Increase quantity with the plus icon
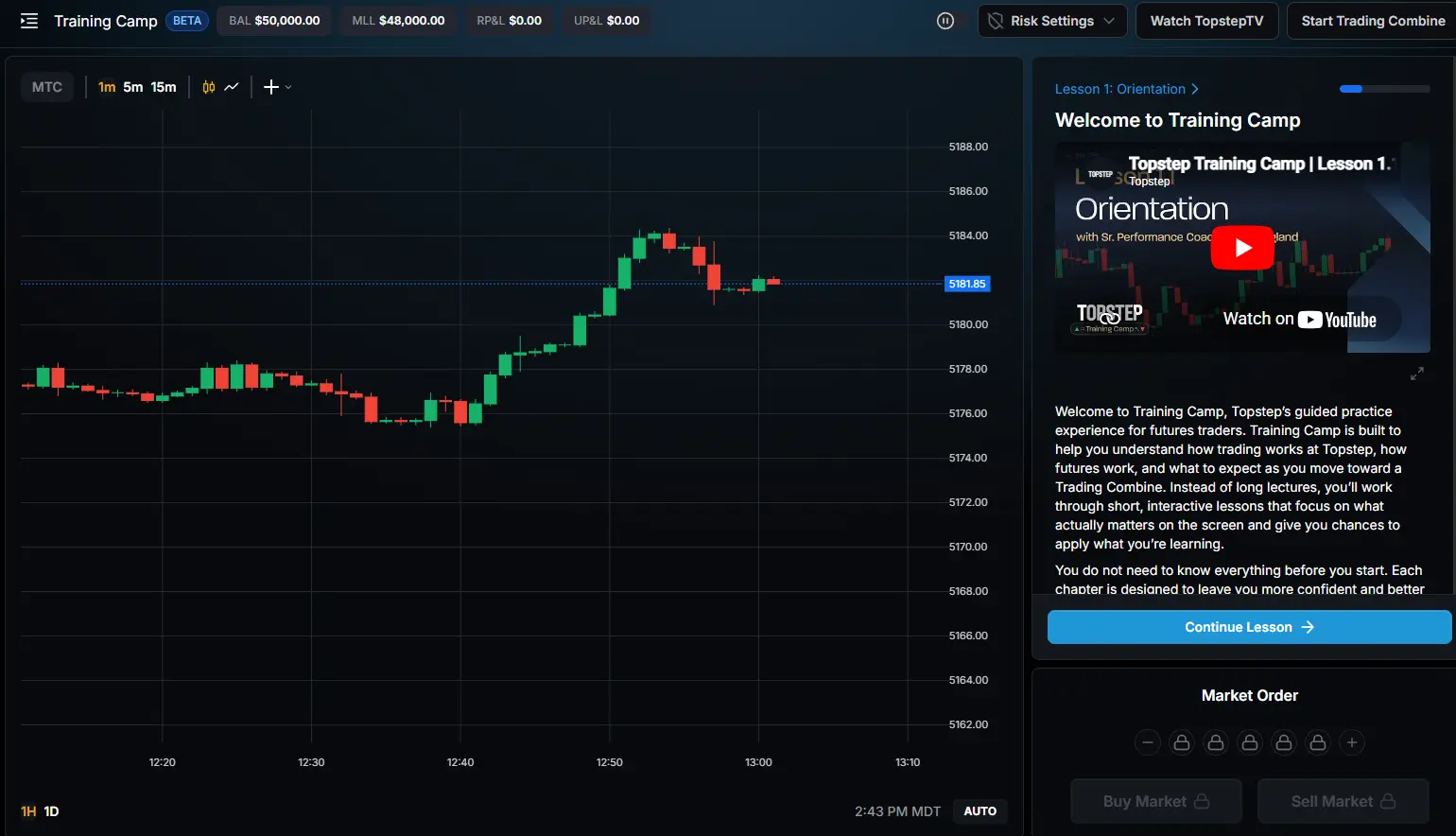This screenshot has width=1456, height=836. (1352, 742)
